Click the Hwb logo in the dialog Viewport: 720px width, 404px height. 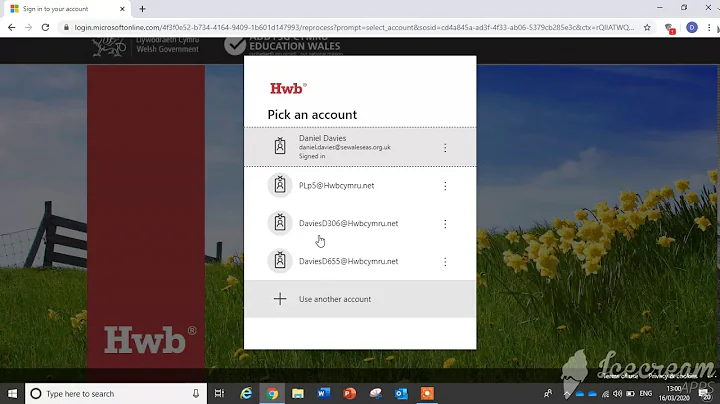click(x=288, y=88)
